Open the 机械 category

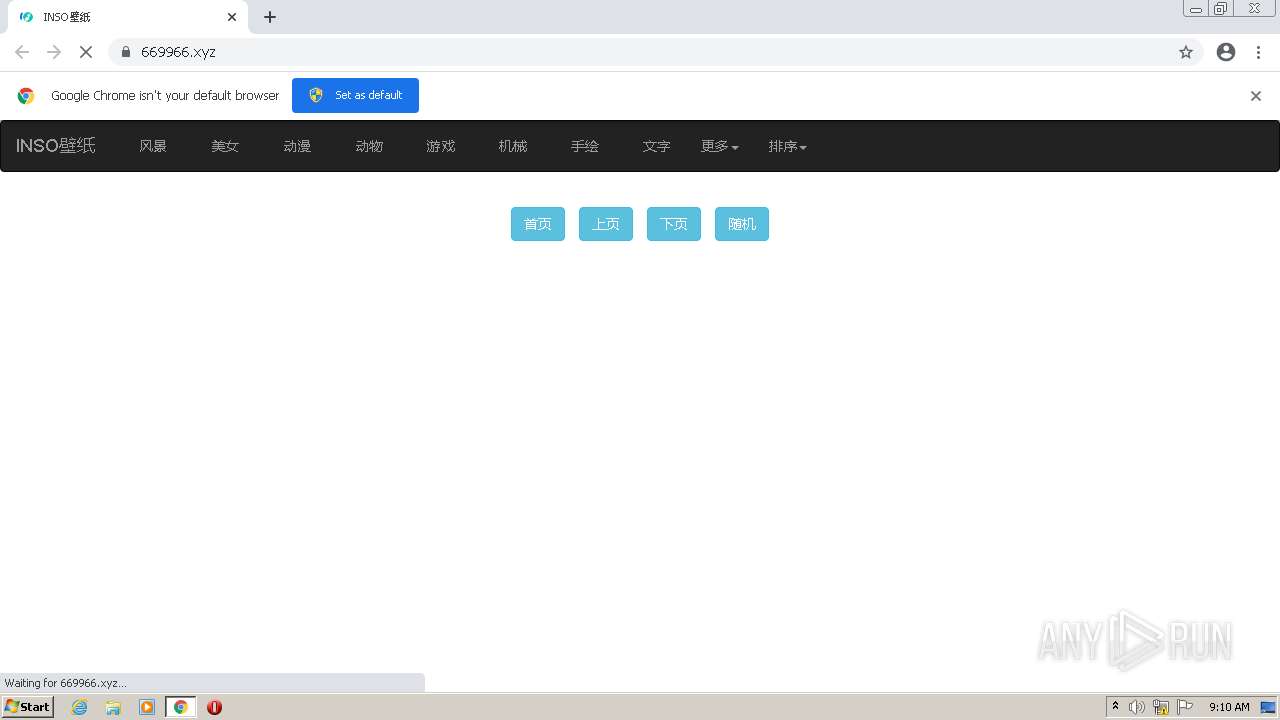click(513, 146)
